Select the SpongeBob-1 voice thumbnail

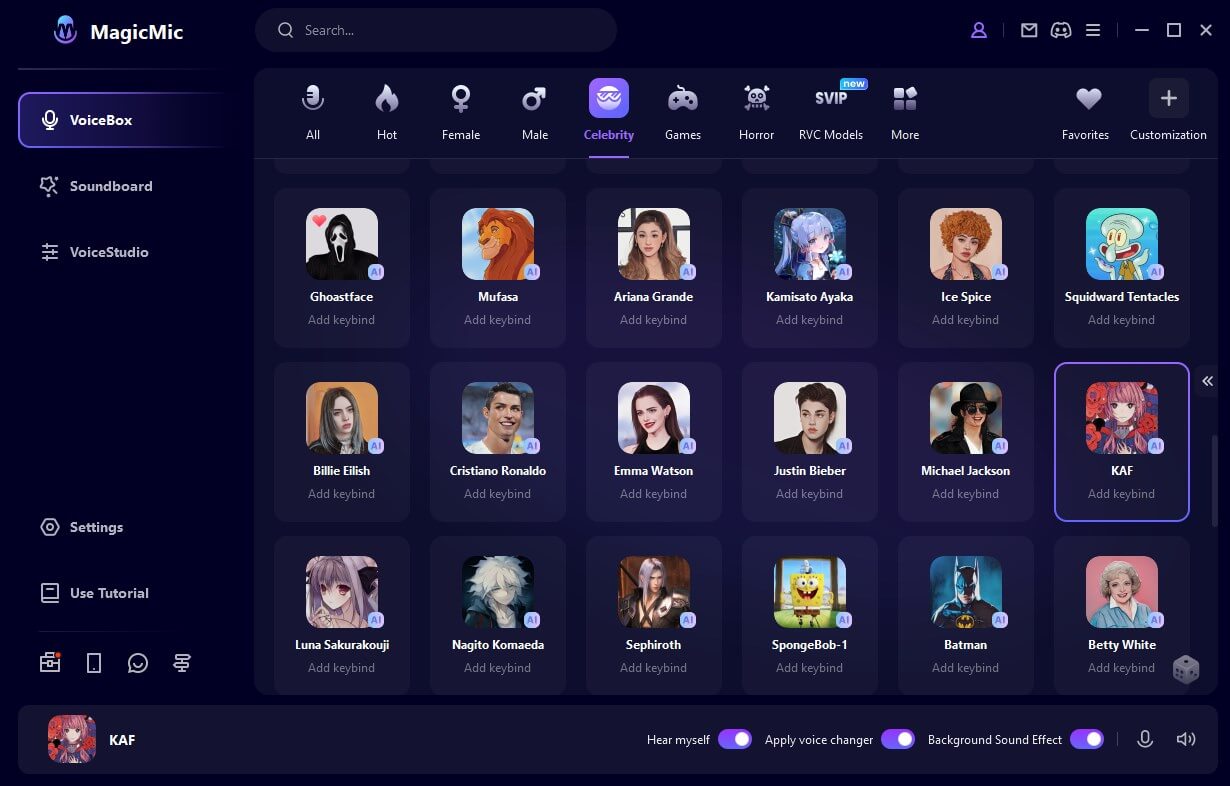pos(810,592)
